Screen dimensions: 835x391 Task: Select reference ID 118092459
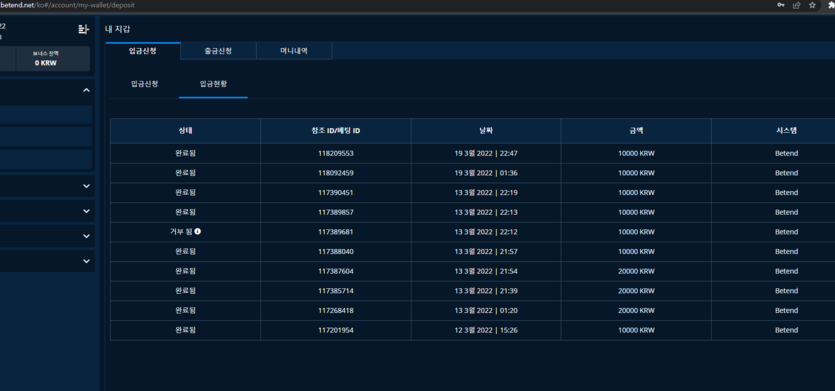click(x=335, y=173)
